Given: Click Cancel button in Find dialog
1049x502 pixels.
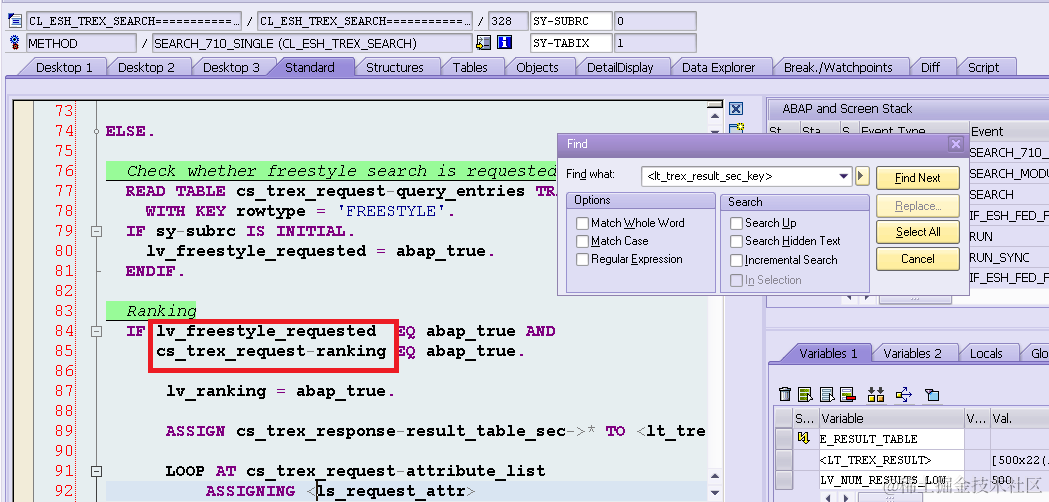Looking at the screenshot, I should 917,259.
